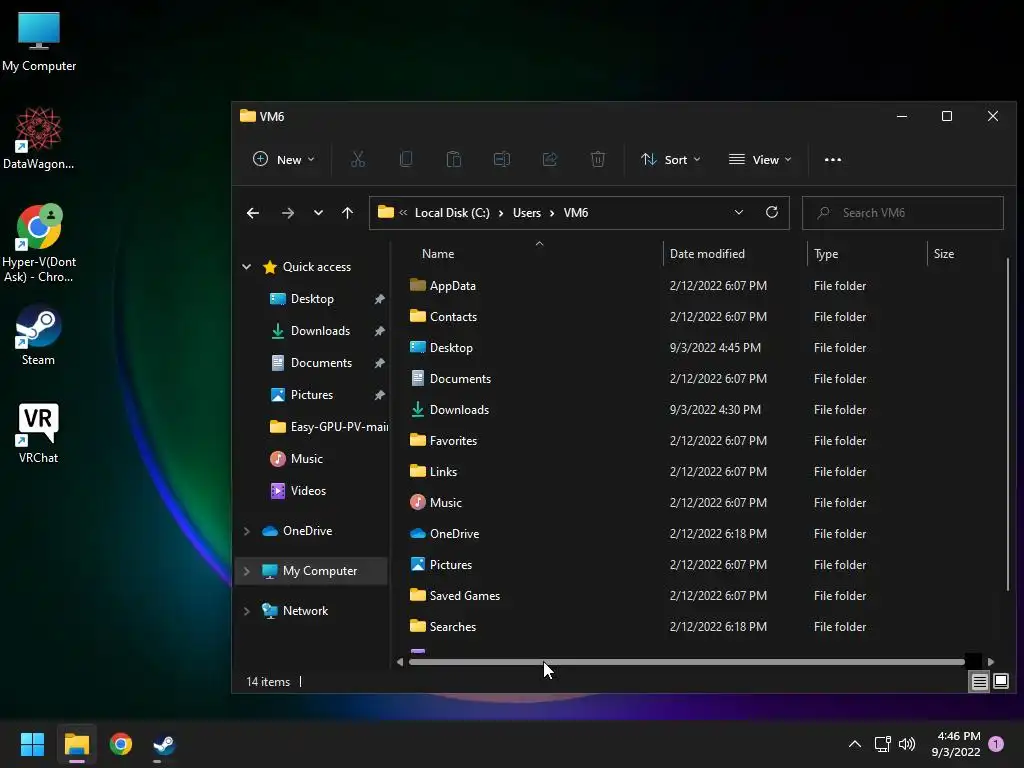Click File Explorer in taskbar
The height and width of the screenshot is (768, 1024).
(x=76, y=744)
